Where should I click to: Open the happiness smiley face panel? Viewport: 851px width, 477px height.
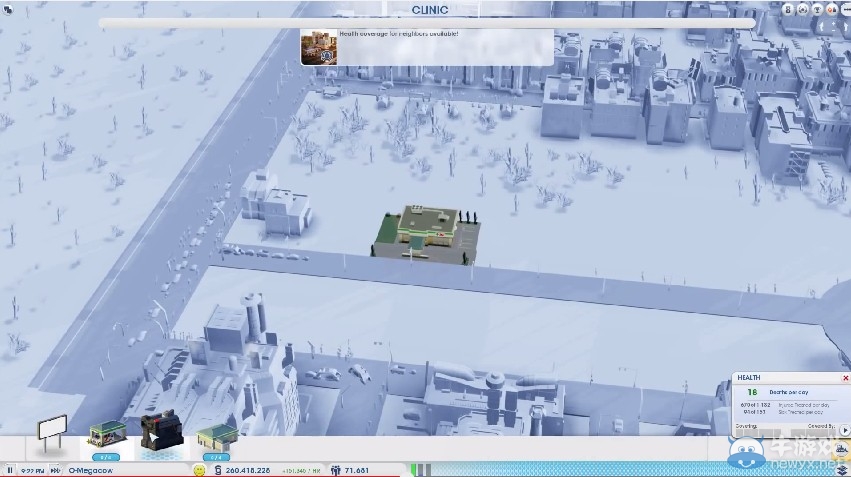coord(199,470)
